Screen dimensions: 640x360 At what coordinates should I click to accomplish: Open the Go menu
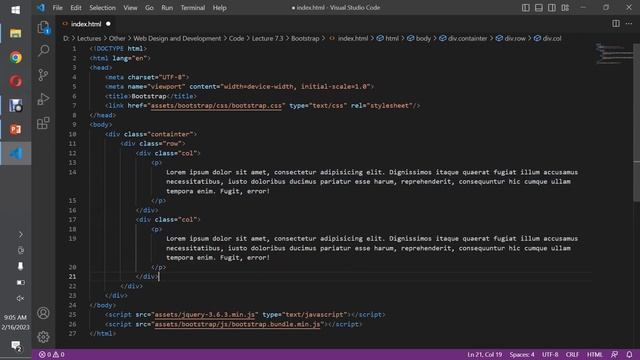(149, 8)
